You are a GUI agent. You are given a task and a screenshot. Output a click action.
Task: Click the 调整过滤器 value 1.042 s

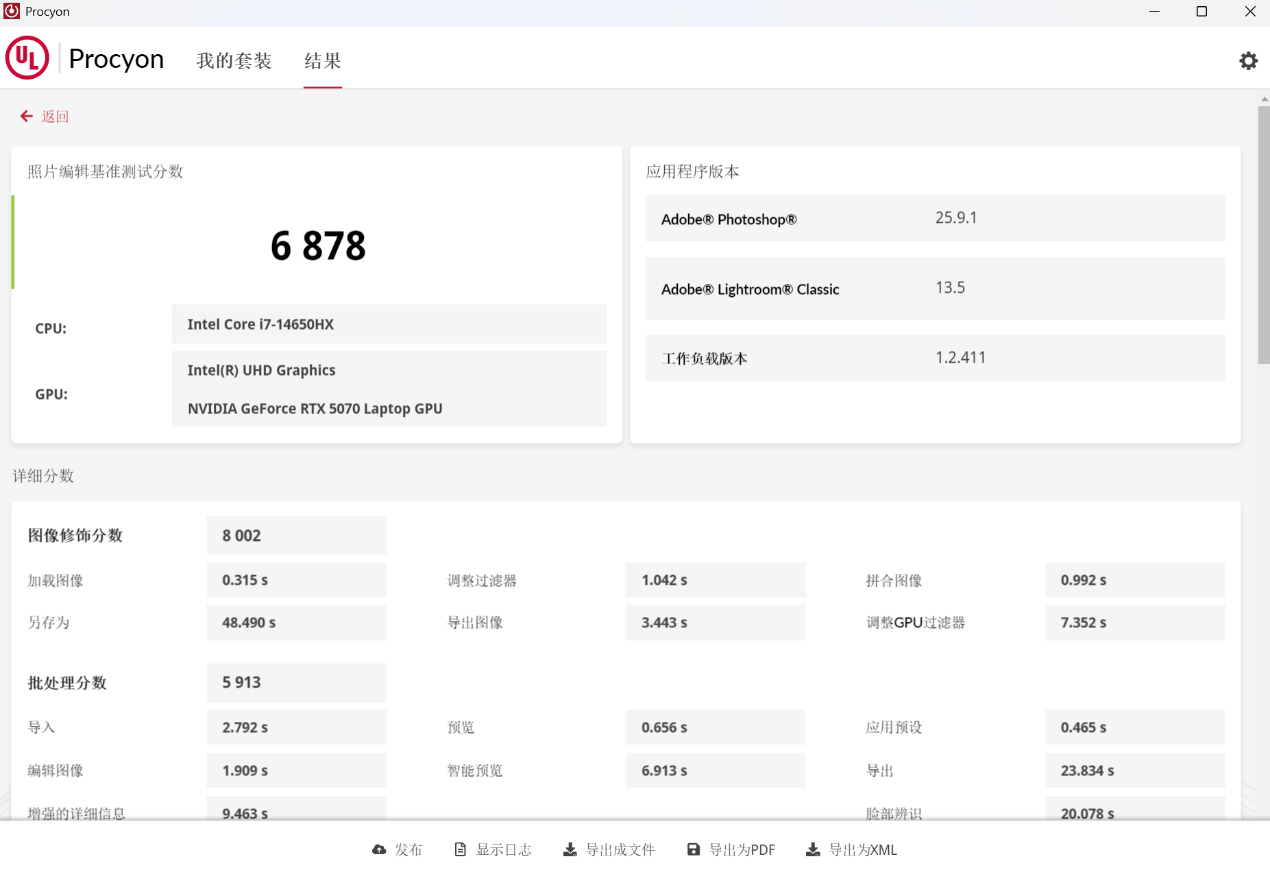pos(715,580)
